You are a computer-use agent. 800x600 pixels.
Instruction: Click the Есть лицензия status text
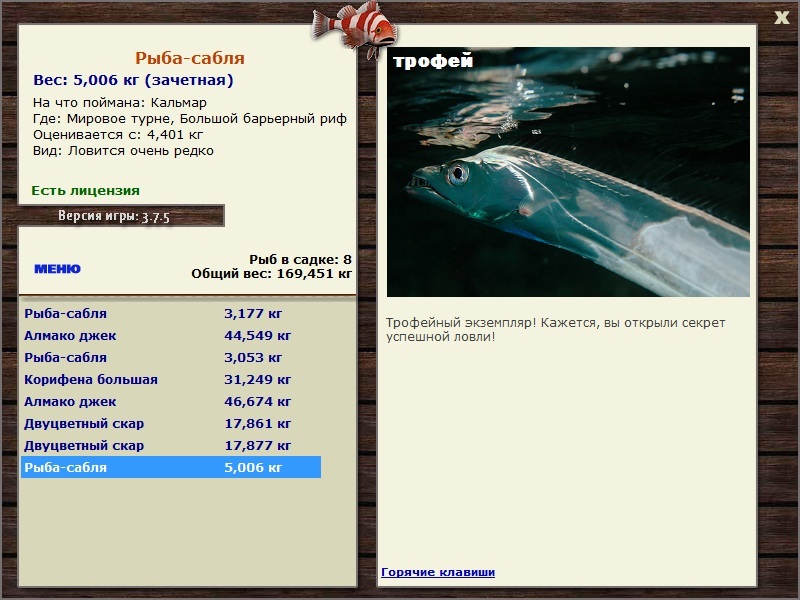[85, 190]
